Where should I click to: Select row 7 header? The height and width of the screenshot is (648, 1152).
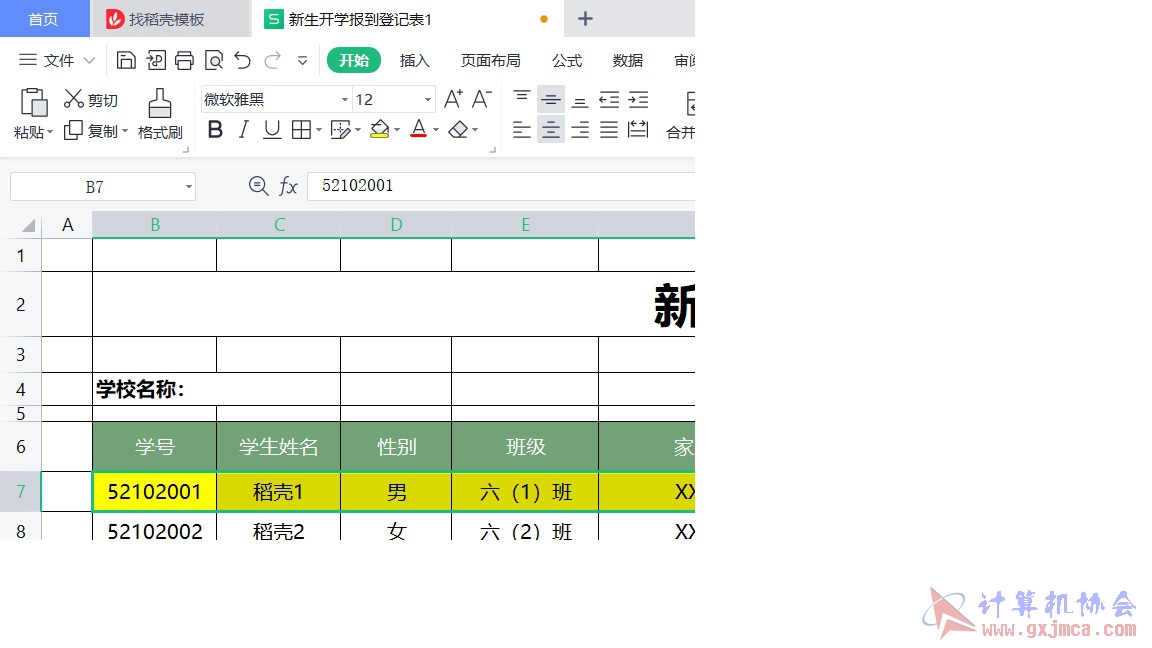[x=21, y=492]
